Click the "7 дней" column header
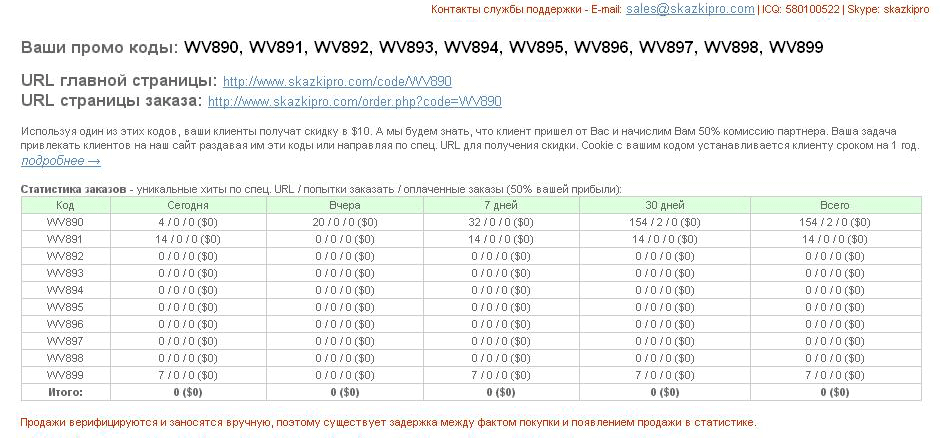This screenshot has width=940, height=444. [501, 205]
